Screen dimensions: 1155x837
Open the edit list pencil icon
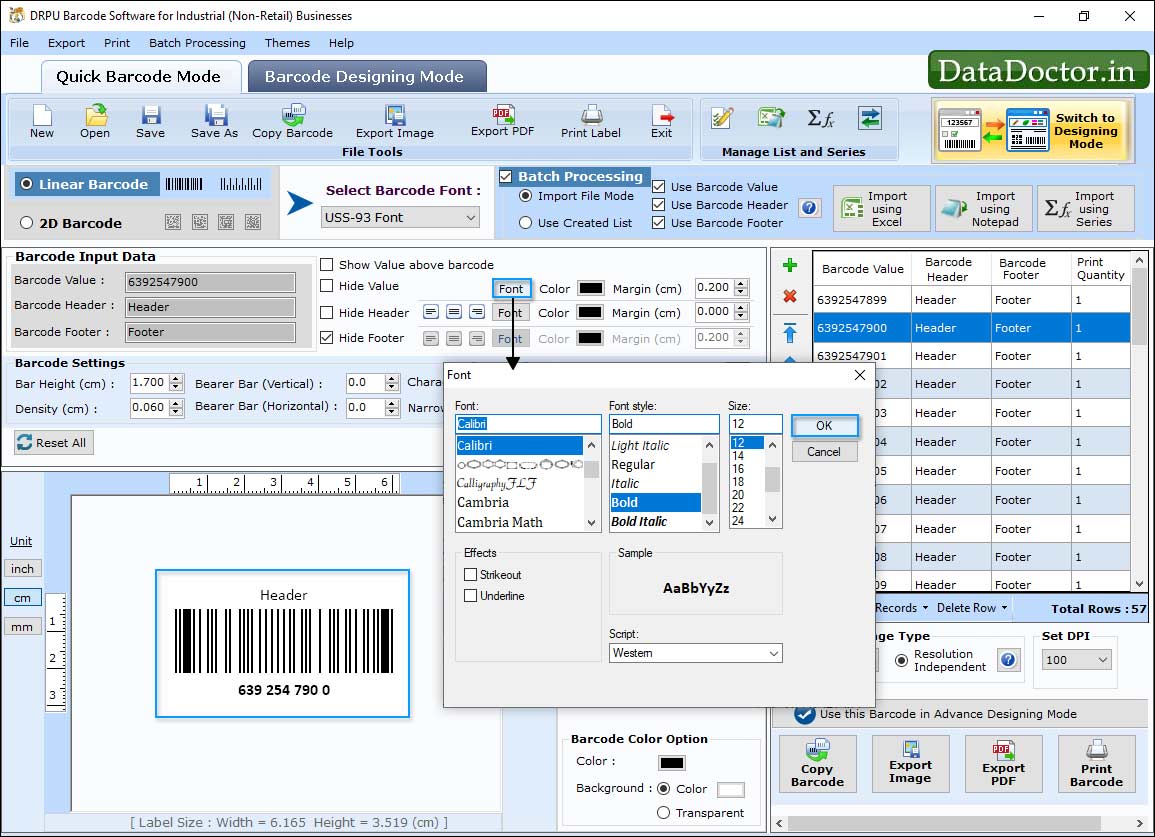(x=722, y=118)
